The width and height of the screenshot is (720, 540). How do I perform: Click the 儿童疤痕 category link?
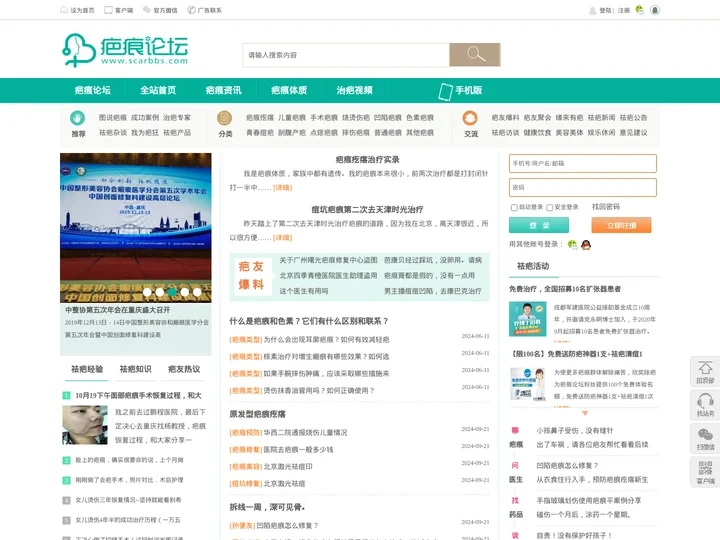pos(292,118)
